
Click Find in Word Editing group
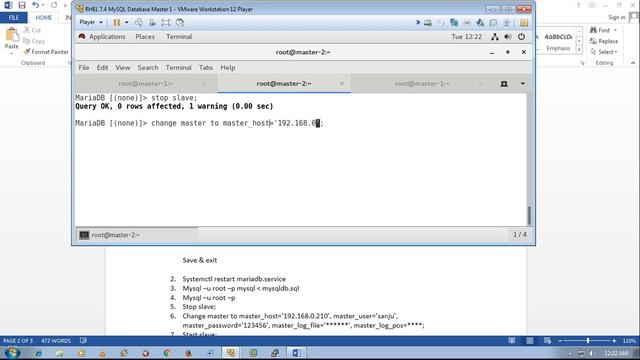pyautogui.click(x=600, y=30)
